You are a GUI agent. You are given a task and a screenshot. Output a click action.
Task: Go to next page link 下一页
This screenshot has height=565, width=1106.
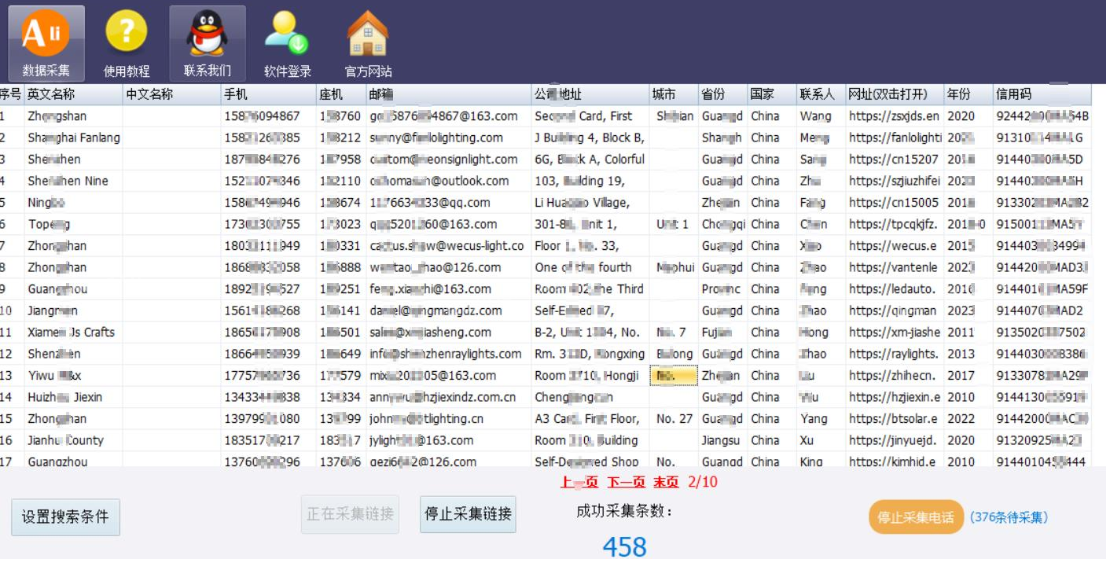click(626, 482)
